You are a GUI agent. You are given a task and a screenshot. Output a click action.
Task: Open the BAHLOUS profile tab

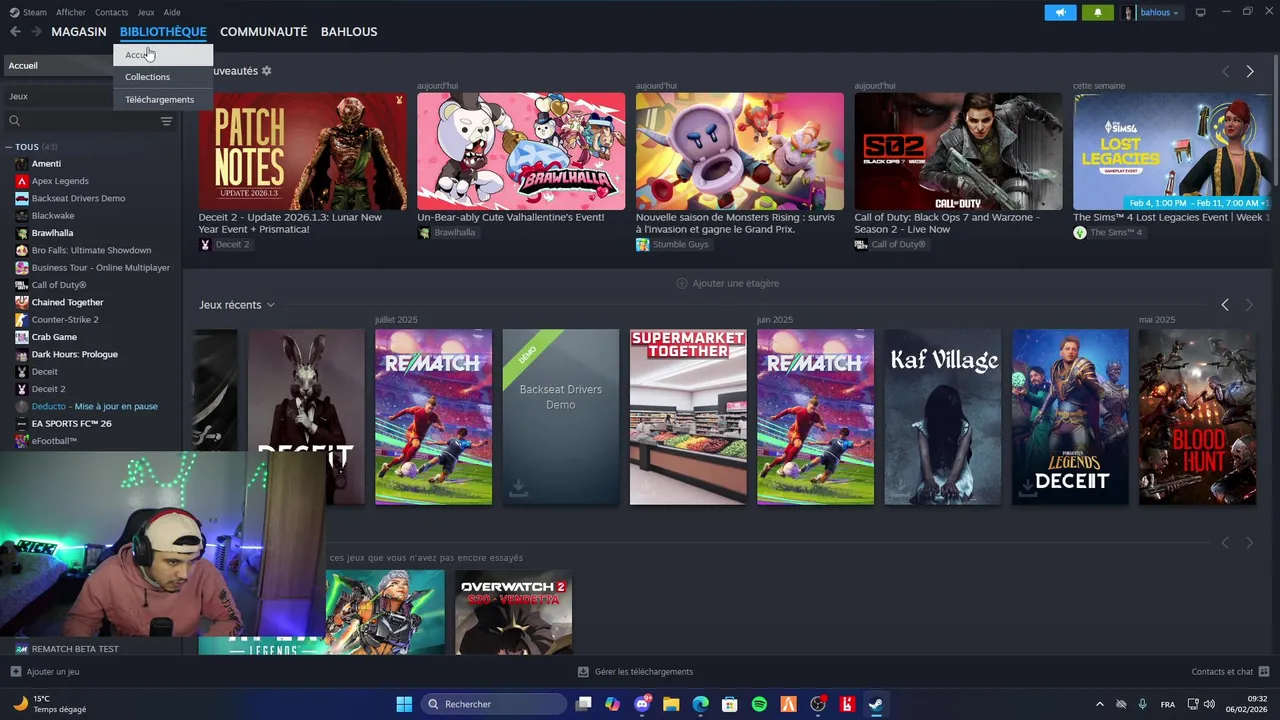[x=349, y=32]
